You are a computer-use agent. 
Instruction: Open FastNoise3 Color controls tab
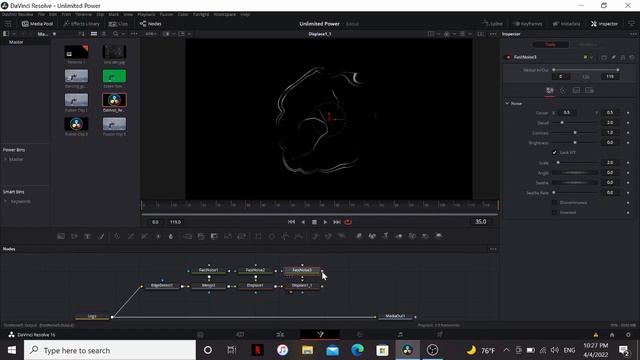563,91
